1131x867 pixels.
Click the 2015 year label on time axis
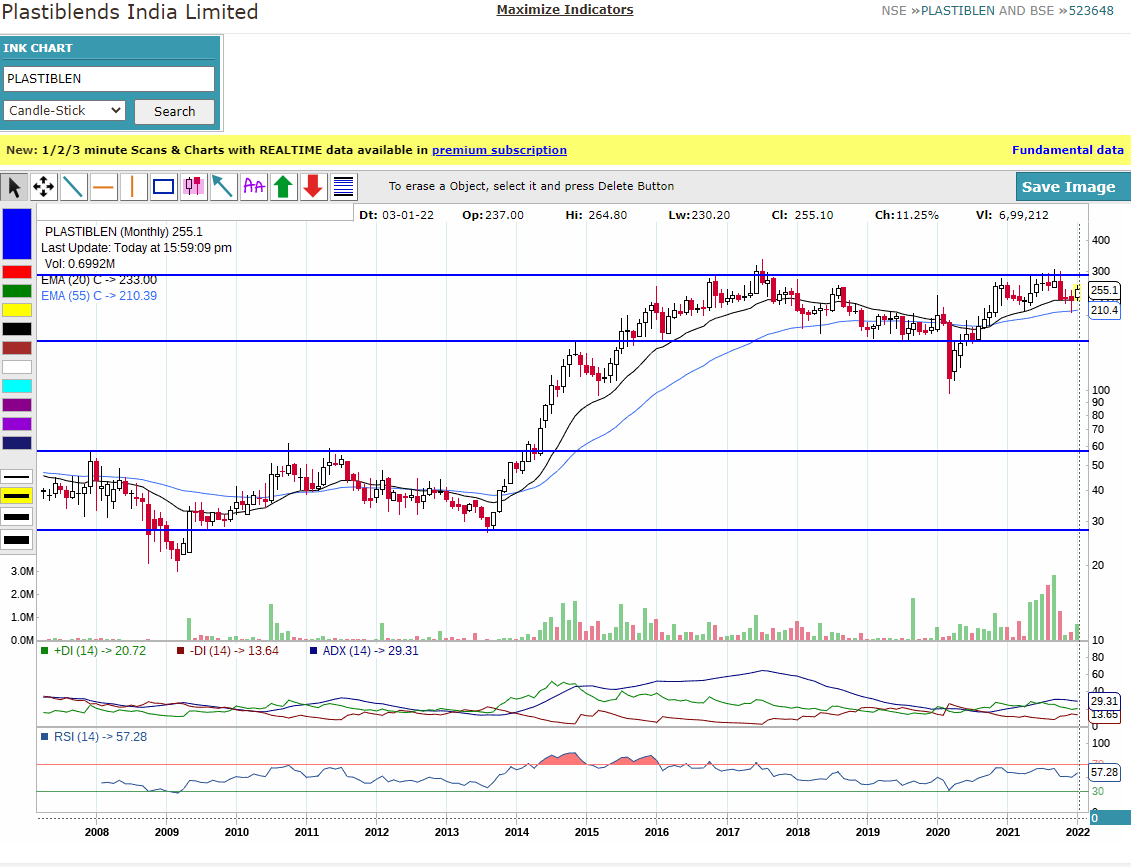pyautogui.click(x=586, y=832)
